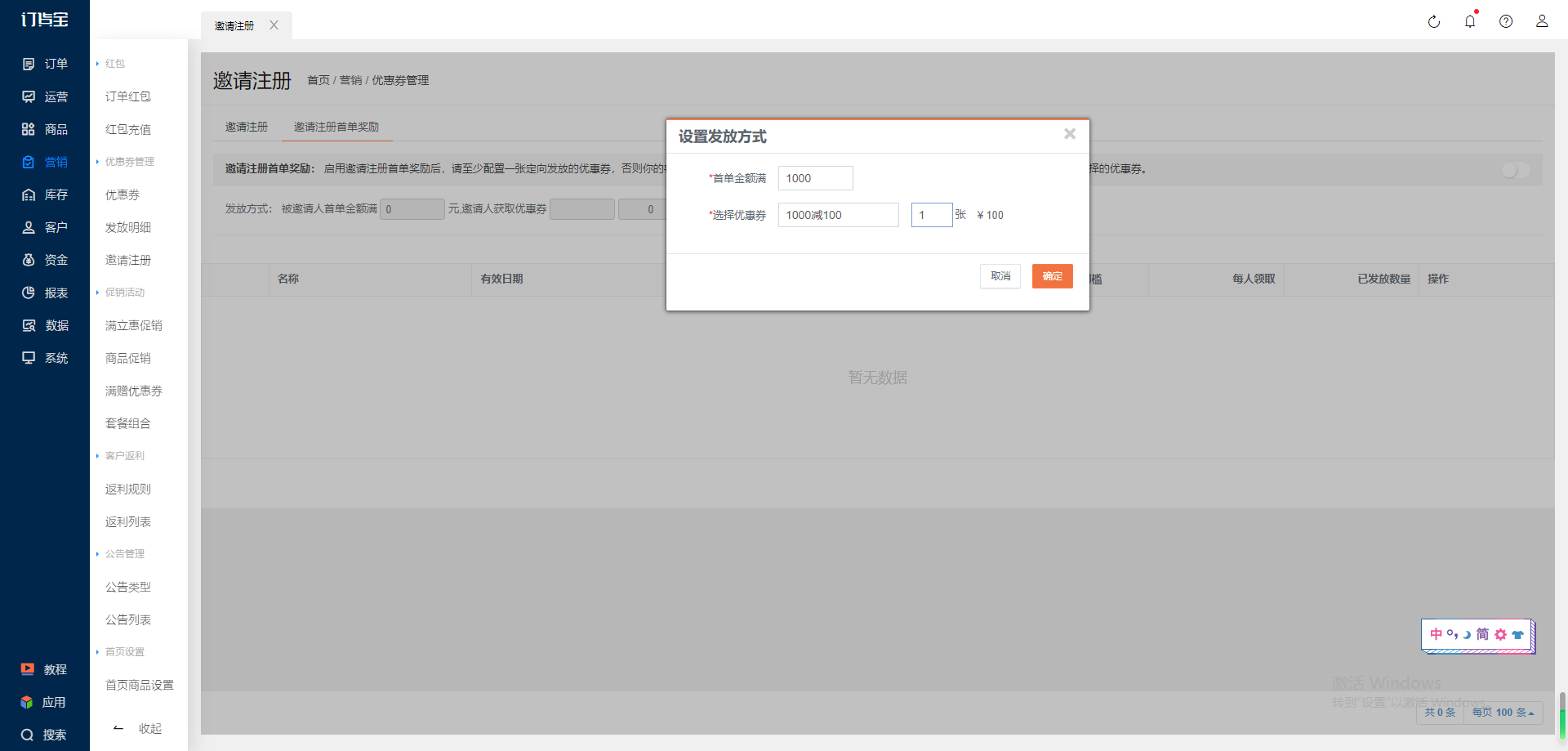Click the IME settings gear icon
Viewport: 1568px width, 751px height.
(x=1500, y=634)
